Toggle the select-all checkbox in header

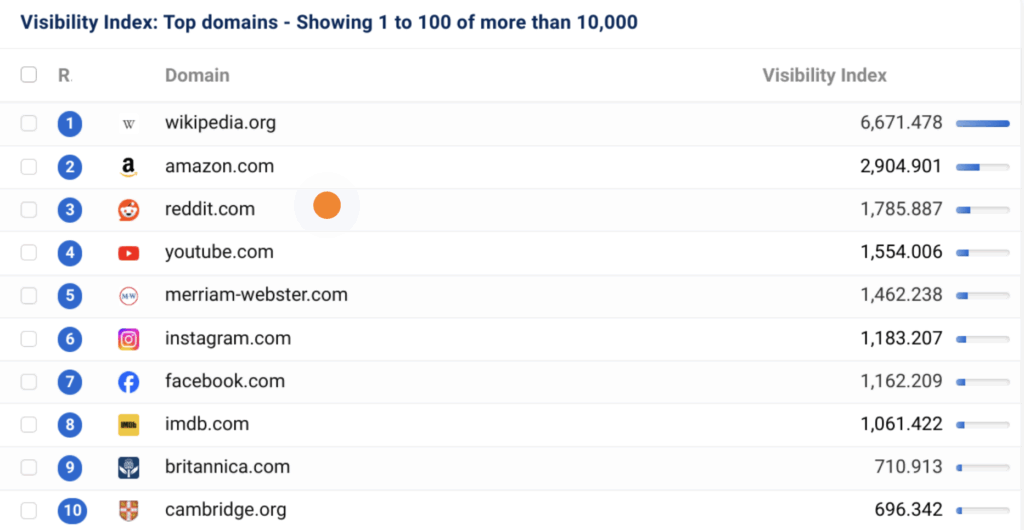point(29,75)
